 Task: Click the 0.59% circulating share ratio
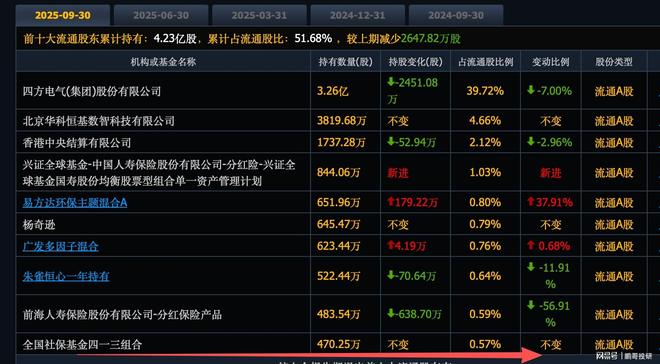(x=485, y=314)
